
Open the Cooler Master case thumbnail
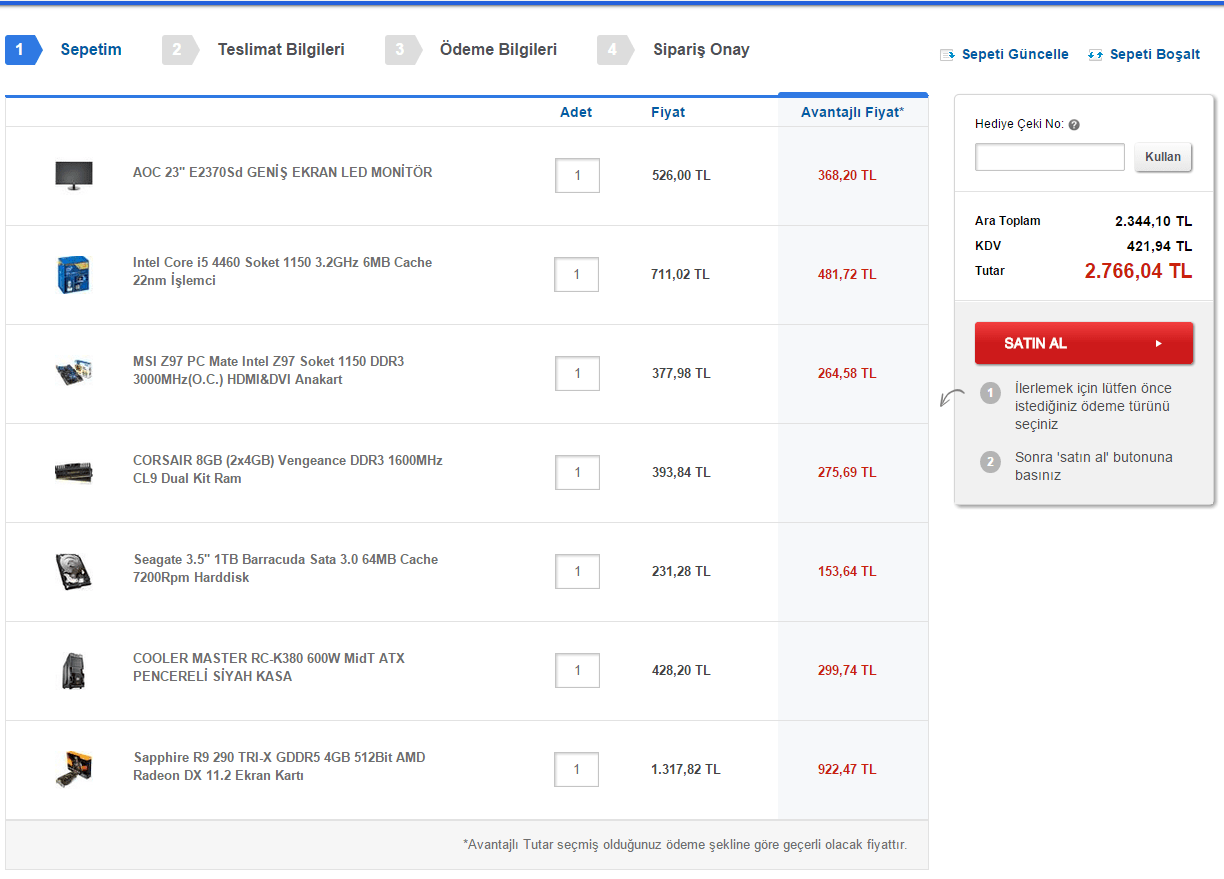[x=74, y=670]
